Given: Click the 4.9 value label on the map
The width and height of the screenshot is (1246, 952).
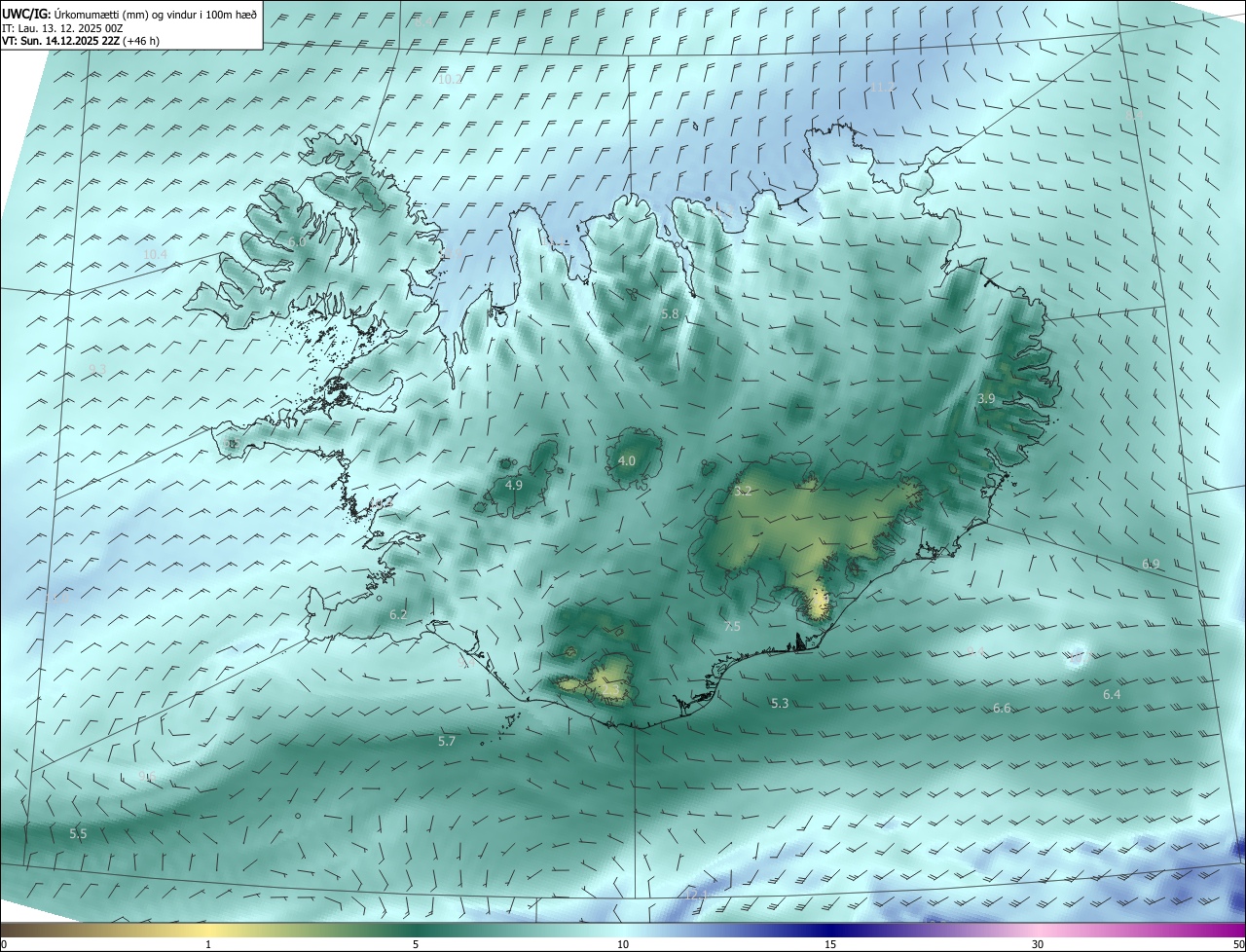Looking at the screenshot, I should 514,485.
